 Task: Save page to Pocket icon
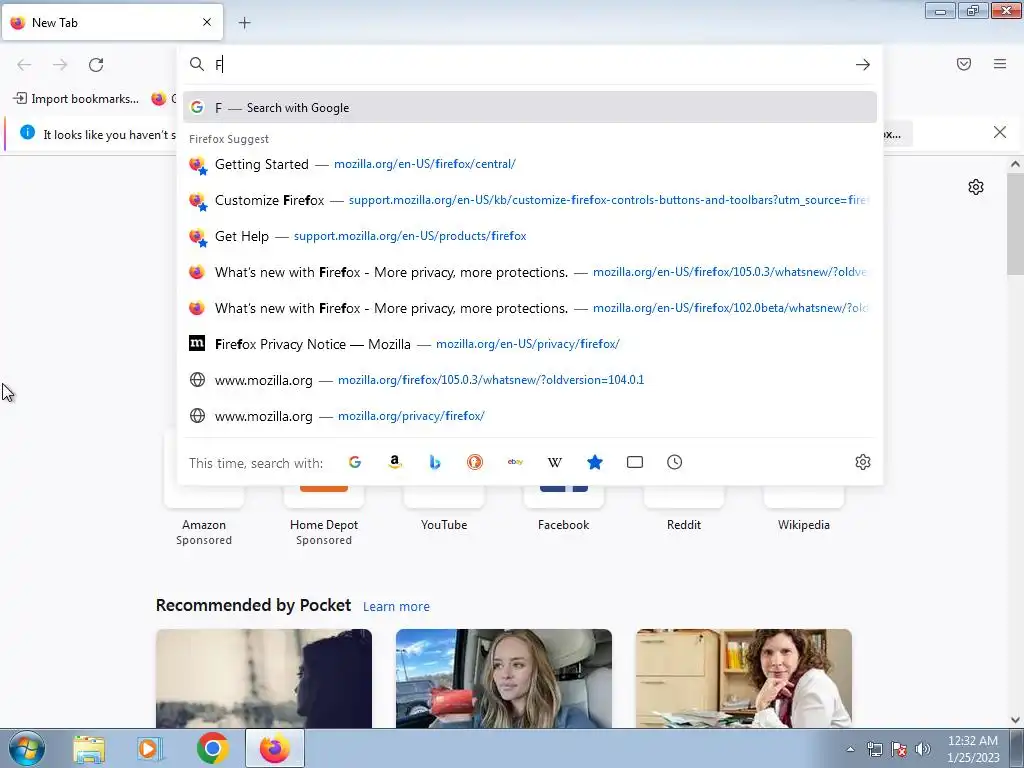[x=963, y=64]
